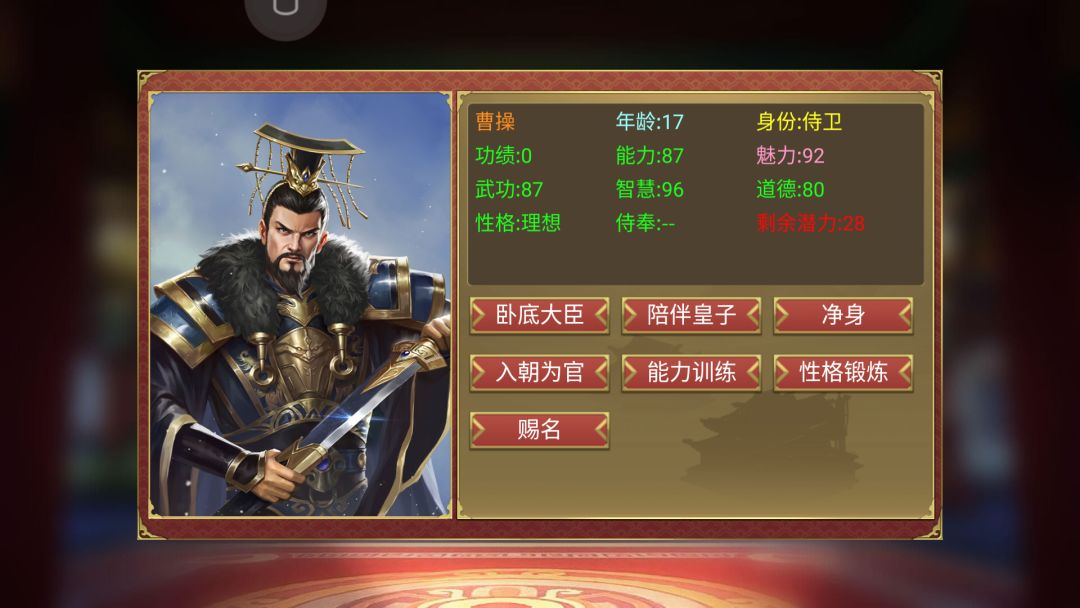Select the 魅力:92 stat

coord(790,156)
